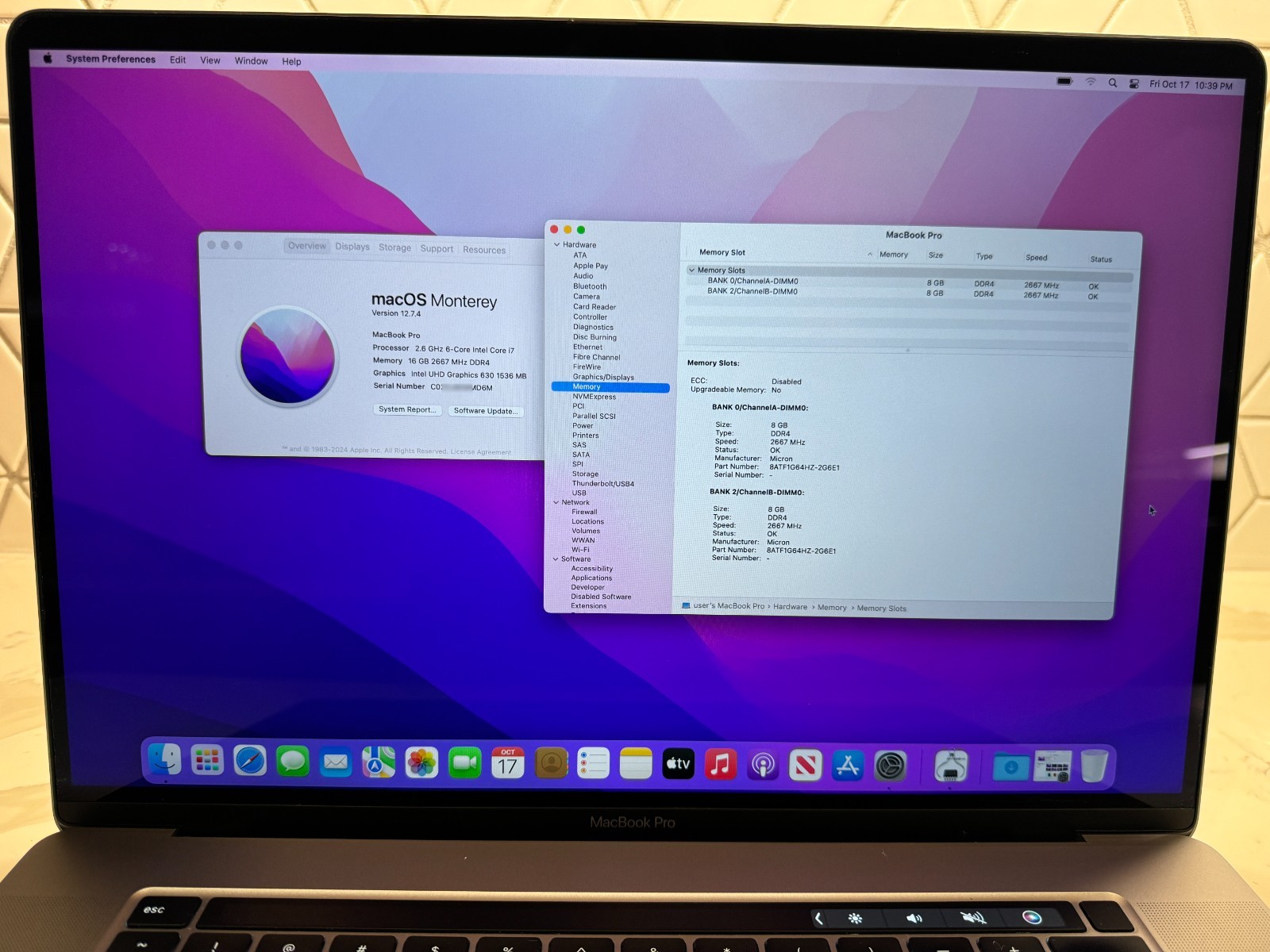Select NVMExpress in the sidebar
1270x952 pixels.
click(x=595, y=397)
